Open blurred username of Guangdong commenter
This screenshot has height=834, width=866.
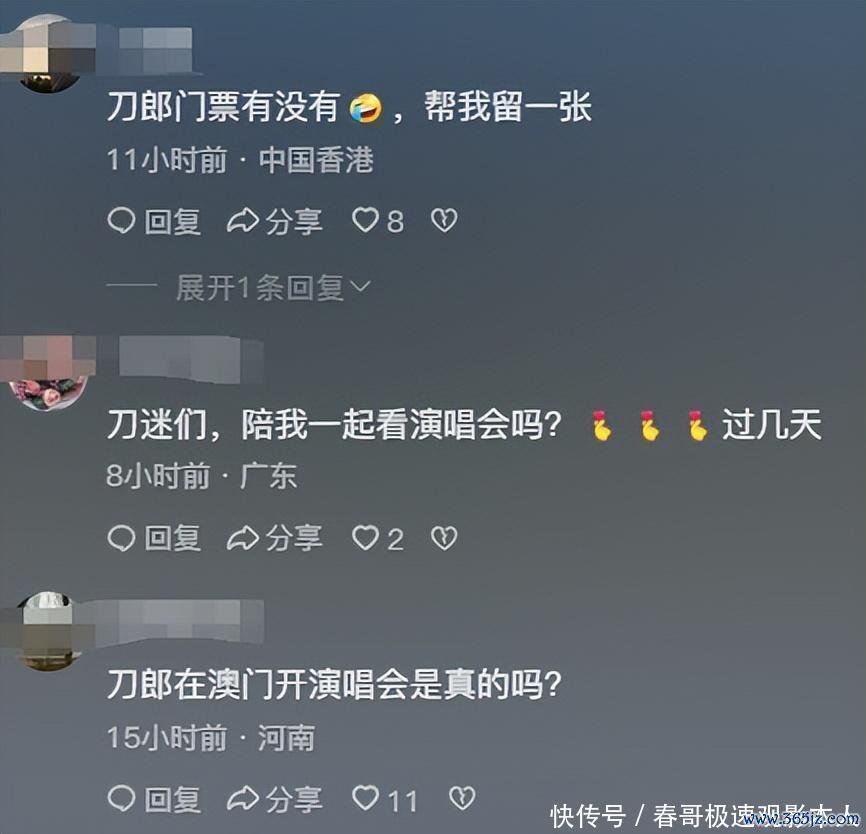click(x=182, y=360)
